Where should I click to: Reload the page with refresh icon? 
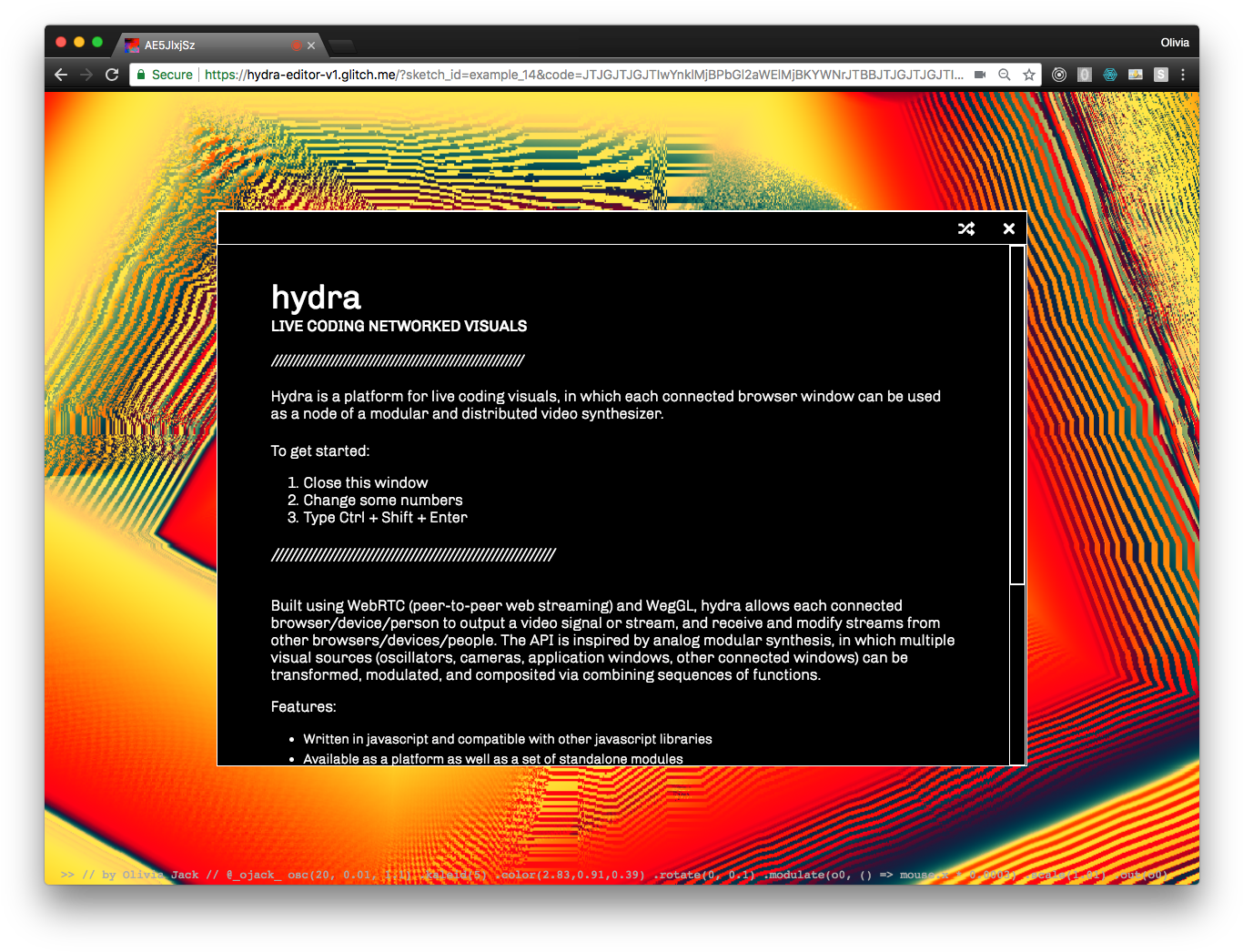[x=112, y=75]
